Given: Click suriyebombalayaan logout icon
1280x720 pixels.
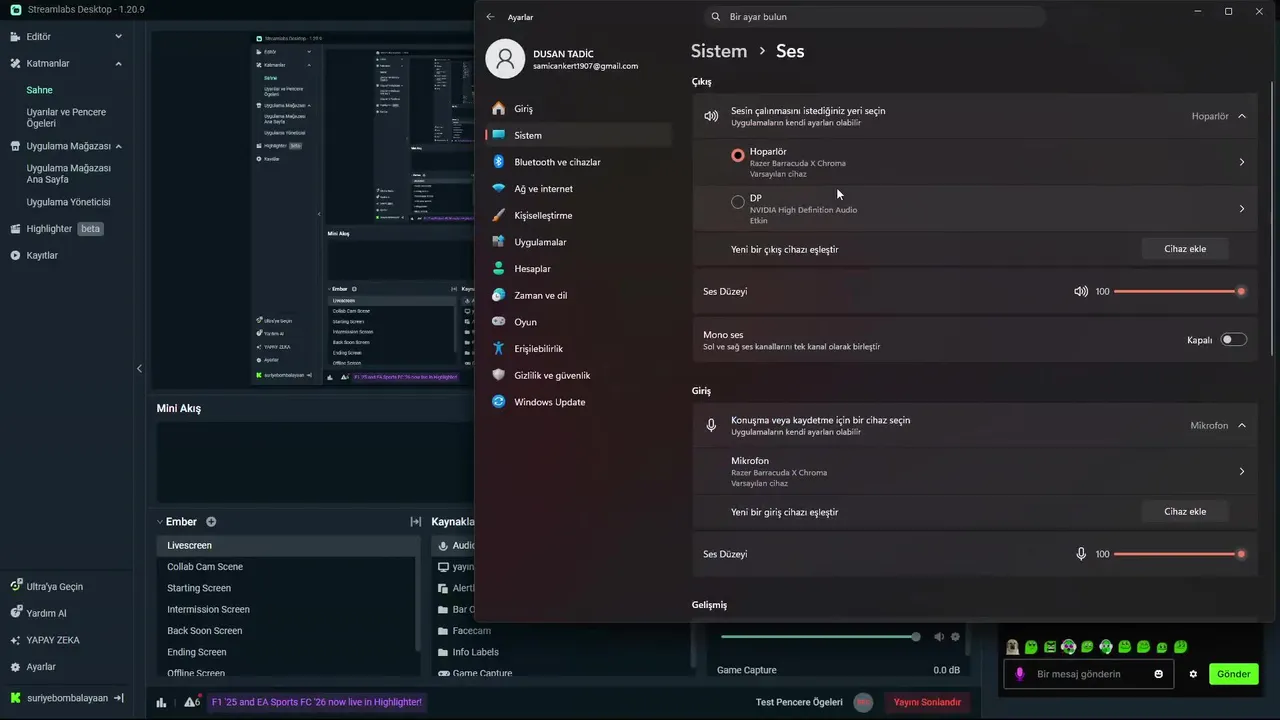Looking at the screenshot, I should tap(119, 698).
